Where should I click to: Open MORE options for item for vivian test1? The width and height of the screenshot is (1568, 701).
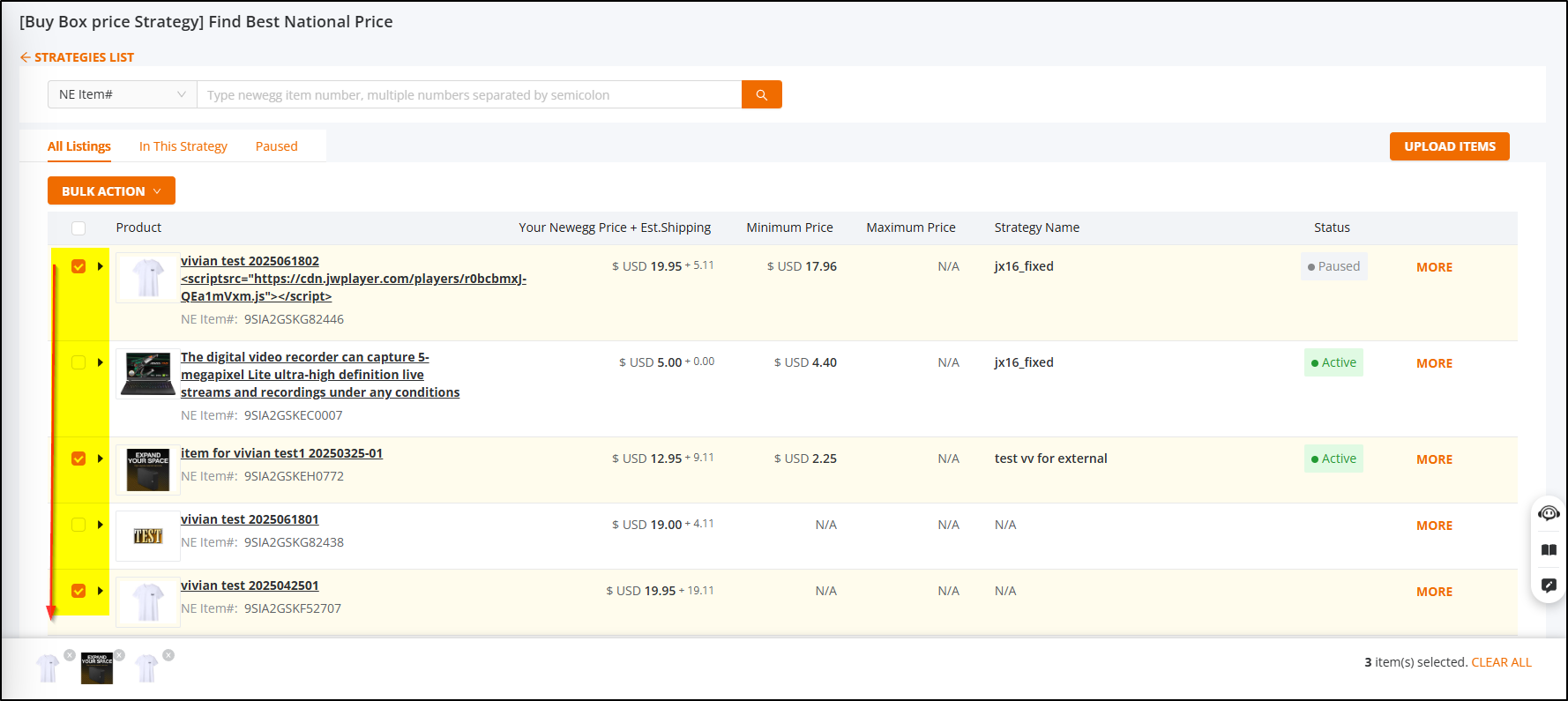click(1434, 459)
